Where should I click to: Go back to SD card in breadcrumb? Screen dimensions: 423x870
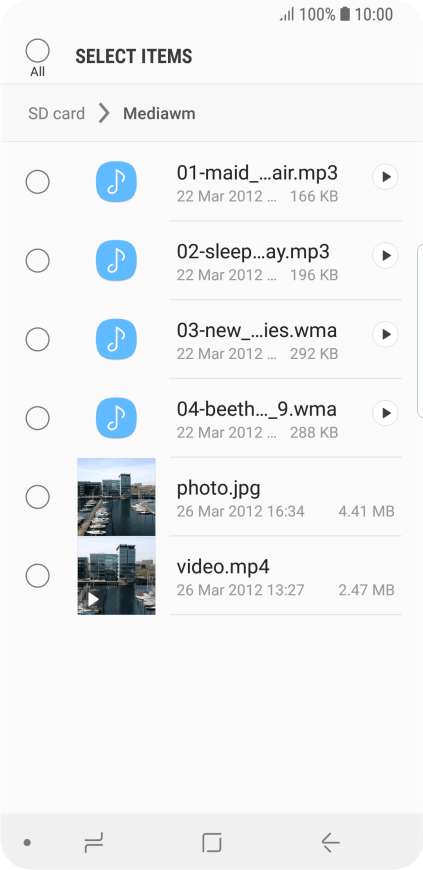point(57,114)
